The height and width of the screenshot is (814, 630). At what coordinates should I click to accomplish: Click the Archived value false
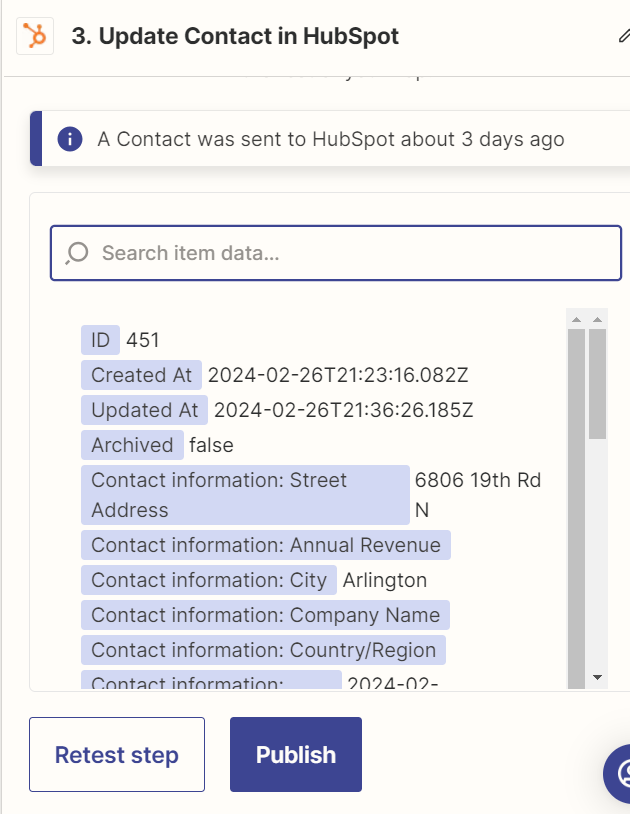click(x=211, y=445)
